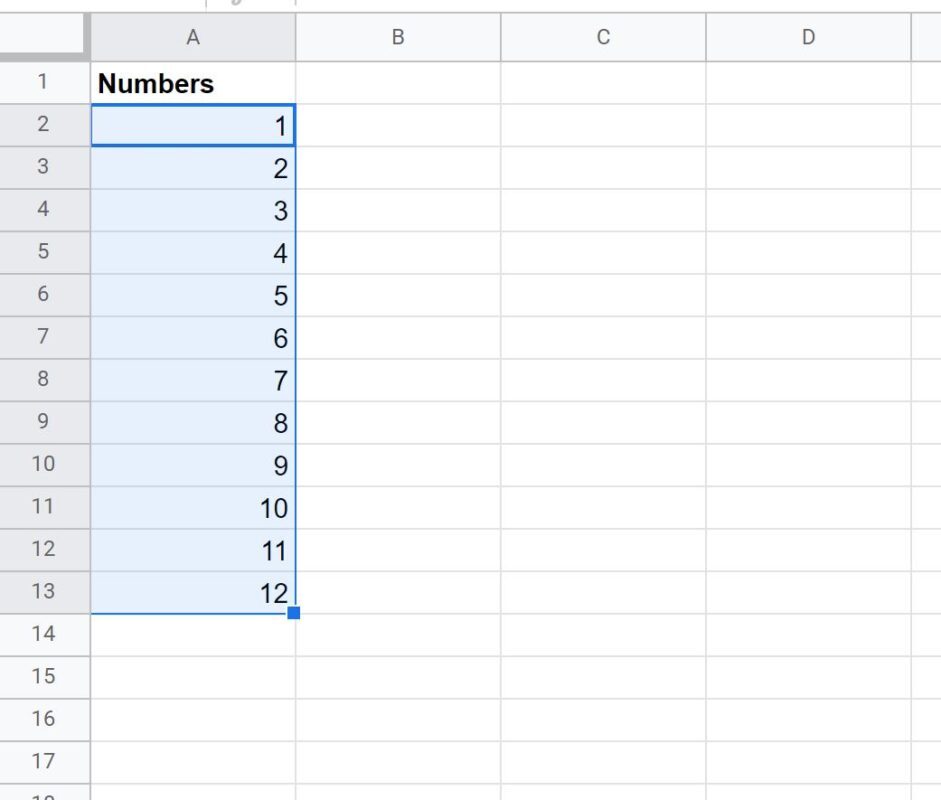Select column D header

point(808,37)
